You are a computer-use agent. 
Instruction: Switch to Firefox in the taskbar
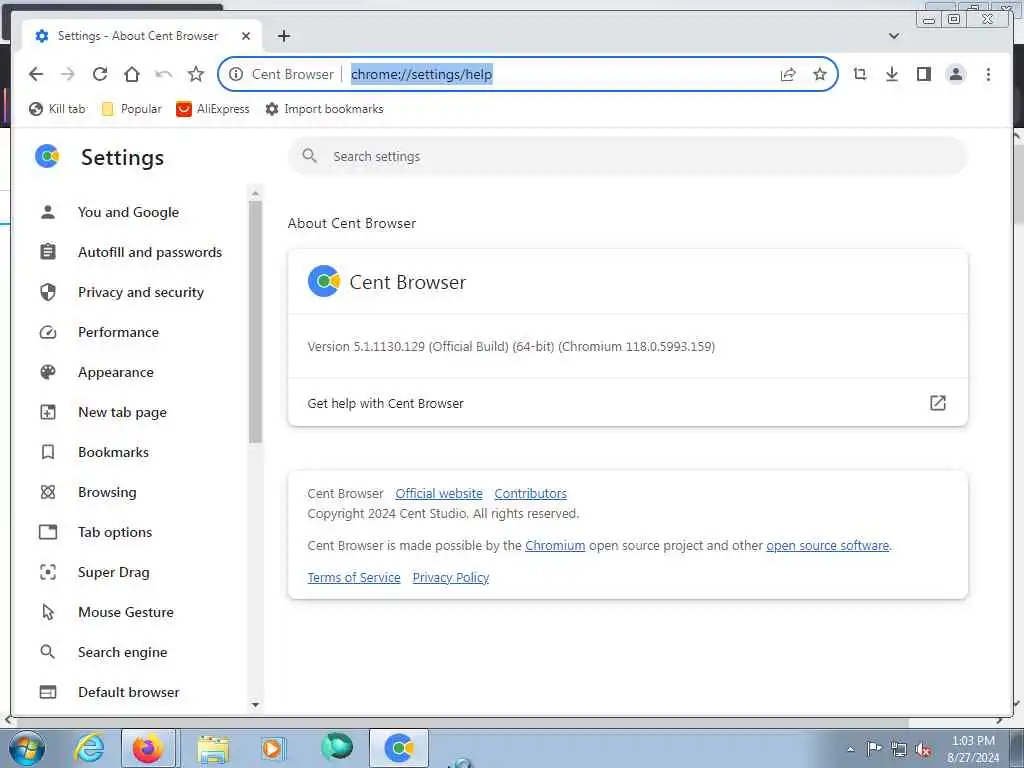(x=148, y=748)
